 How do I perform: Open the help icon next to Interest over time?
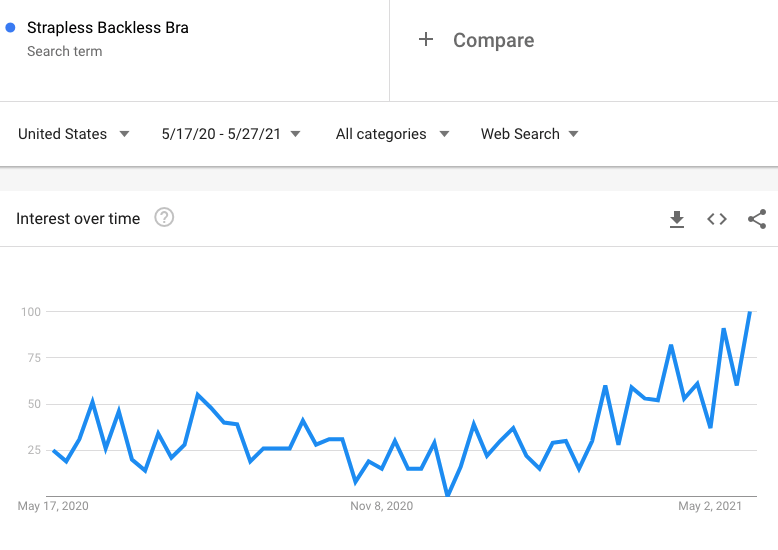coord(164,217)
